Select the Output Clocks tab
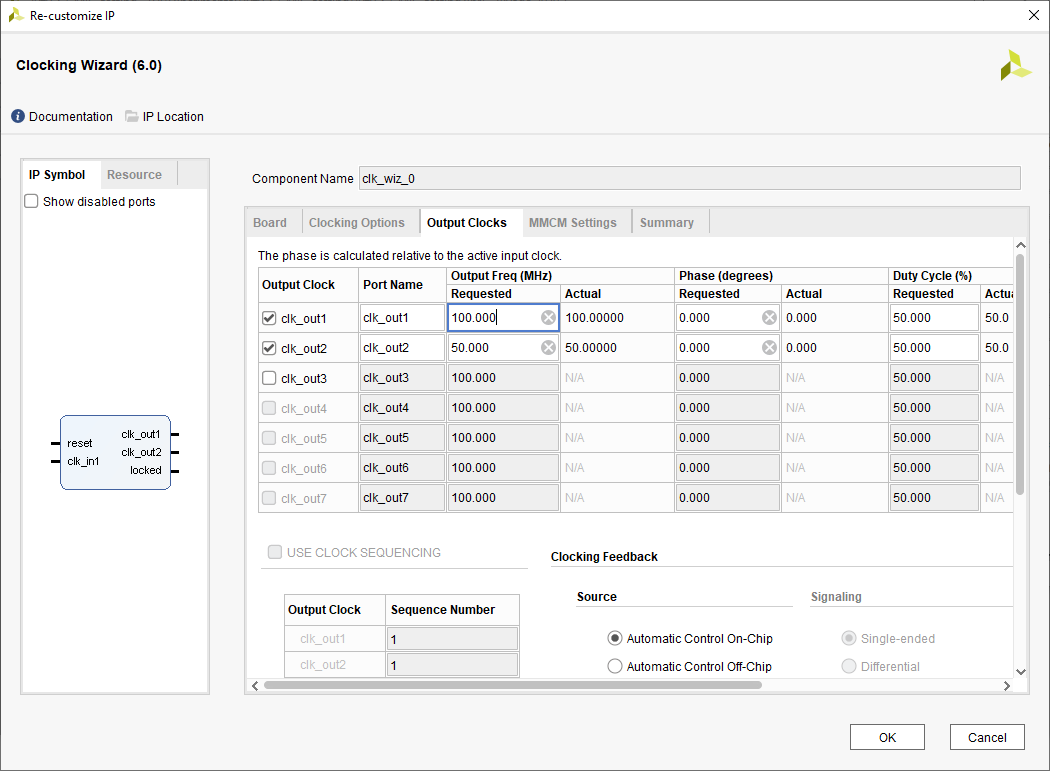 pos(467,222)
